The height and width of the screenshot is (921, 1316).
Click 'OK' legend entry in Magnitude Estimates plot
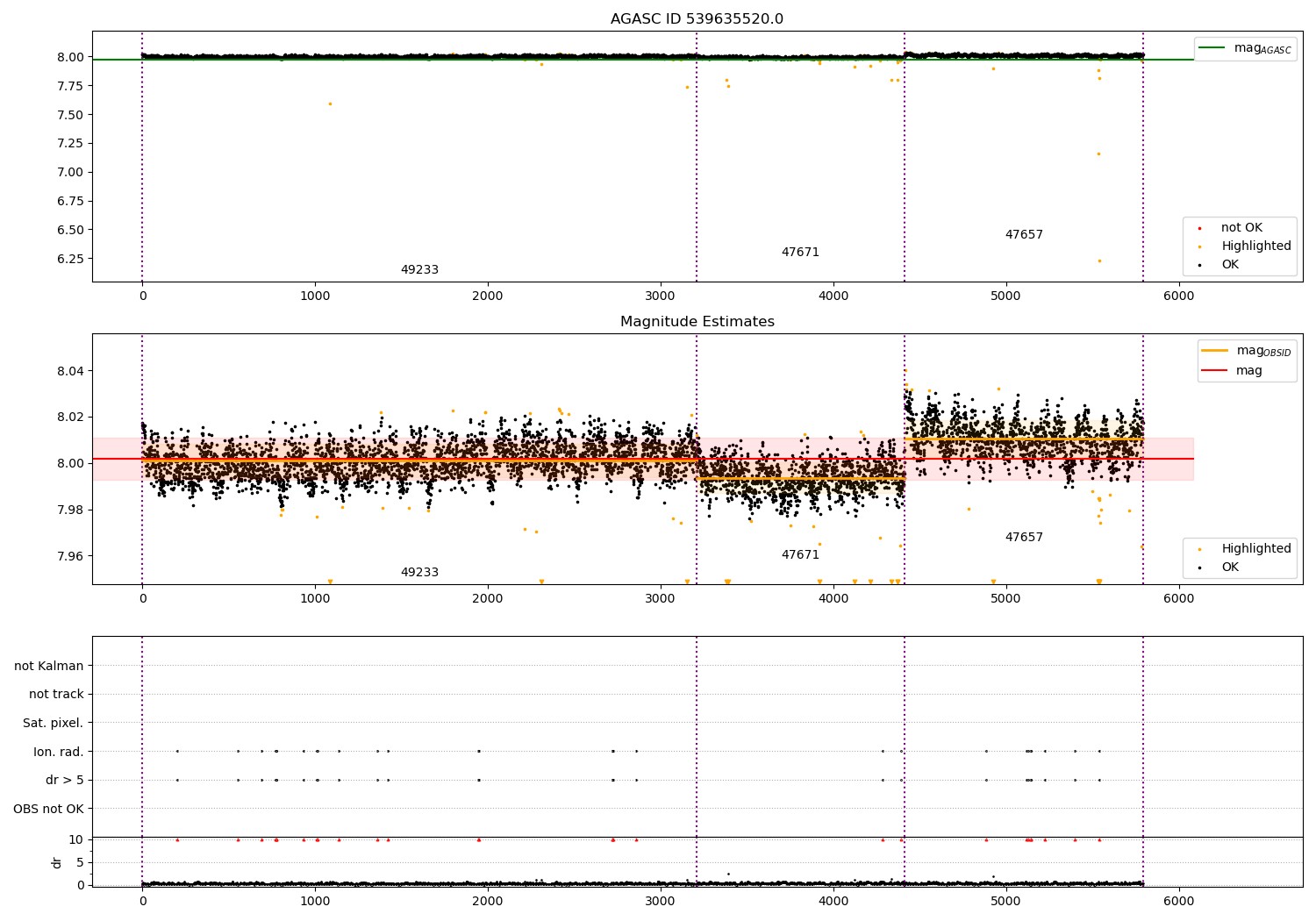[x=1230, y=568]
